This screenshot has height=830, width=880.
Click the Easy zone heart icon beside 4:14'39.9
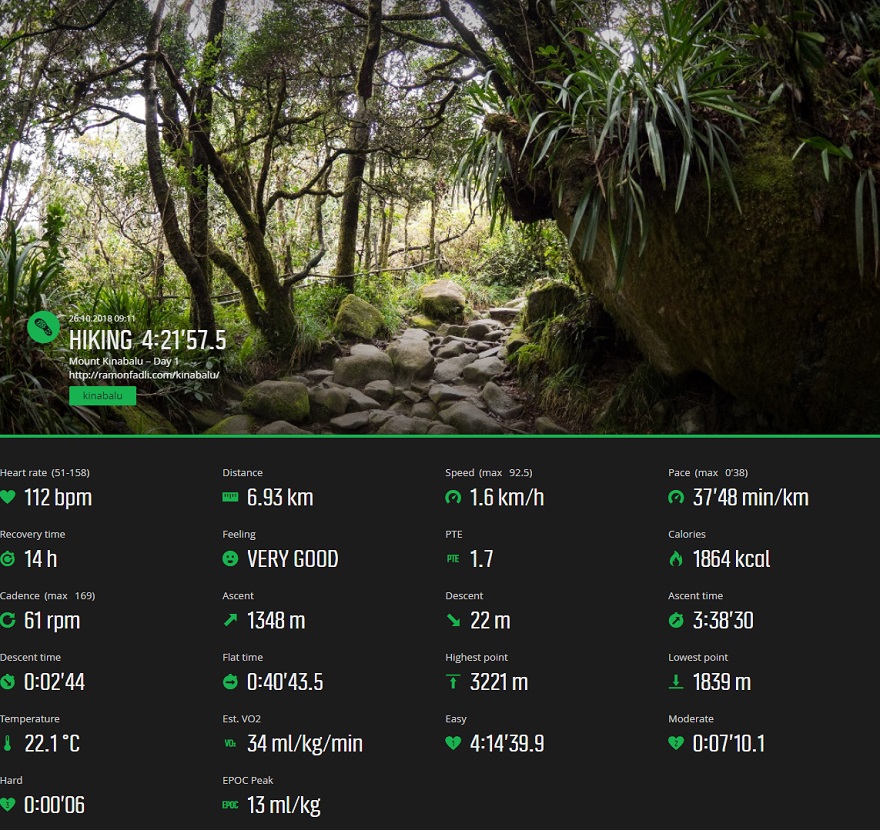(453, 743)
